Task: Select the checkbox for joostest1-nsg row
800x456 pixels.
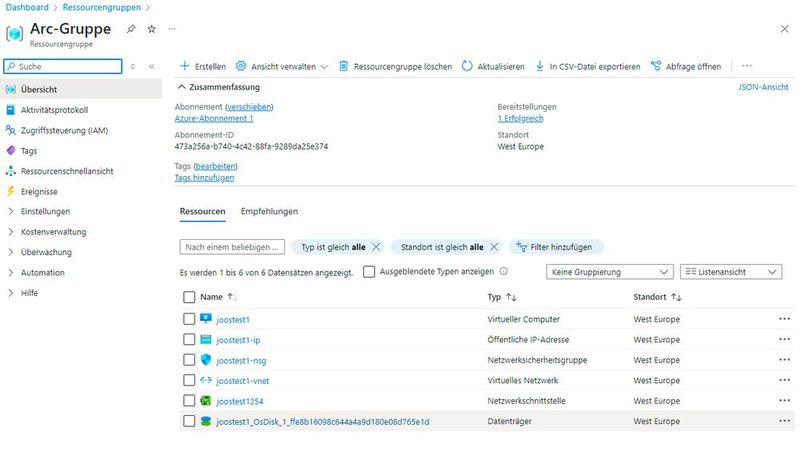Action: [x=189, y=360]
